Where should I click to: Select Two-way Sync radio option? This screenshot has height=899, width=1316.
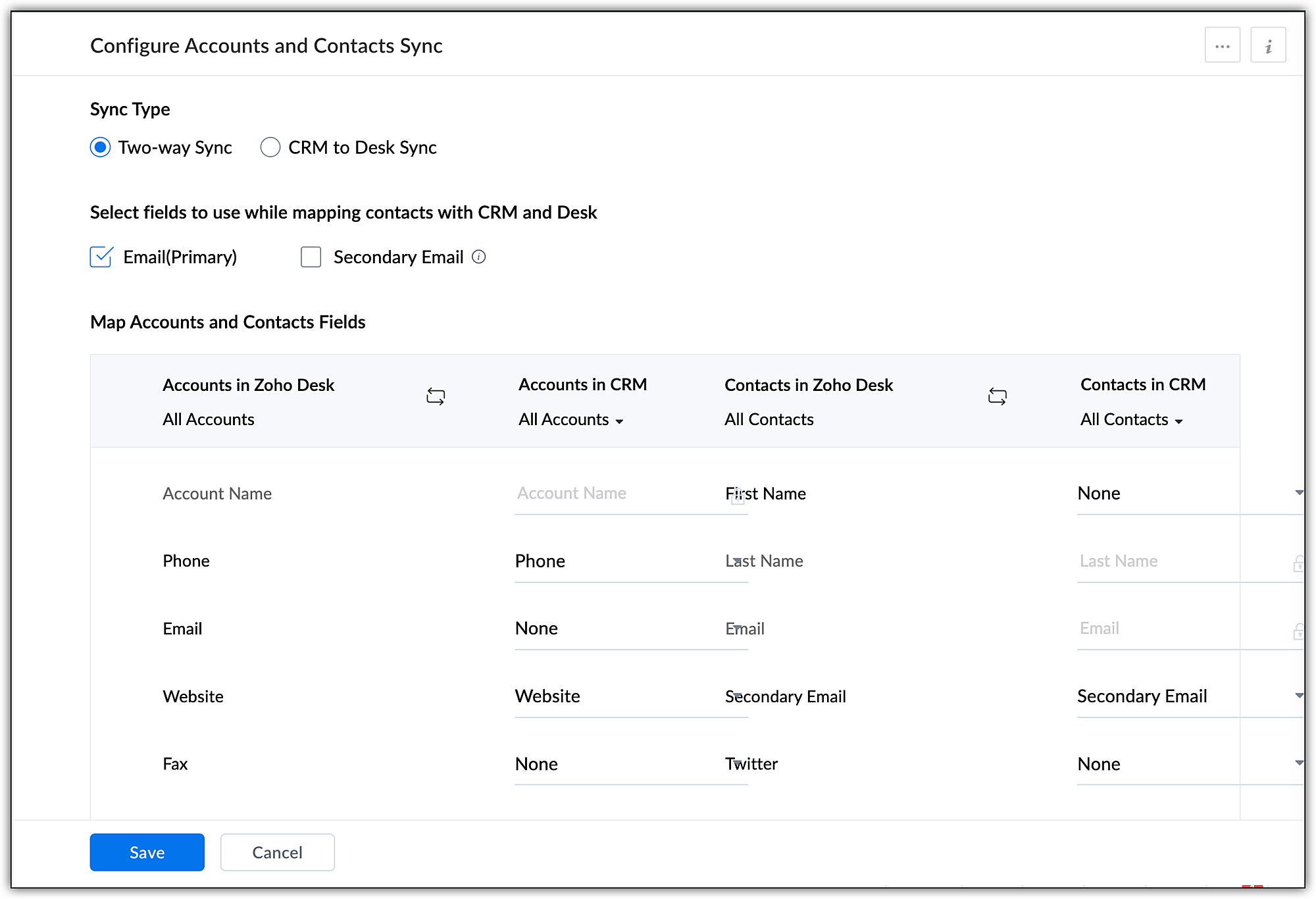[100, 147]
